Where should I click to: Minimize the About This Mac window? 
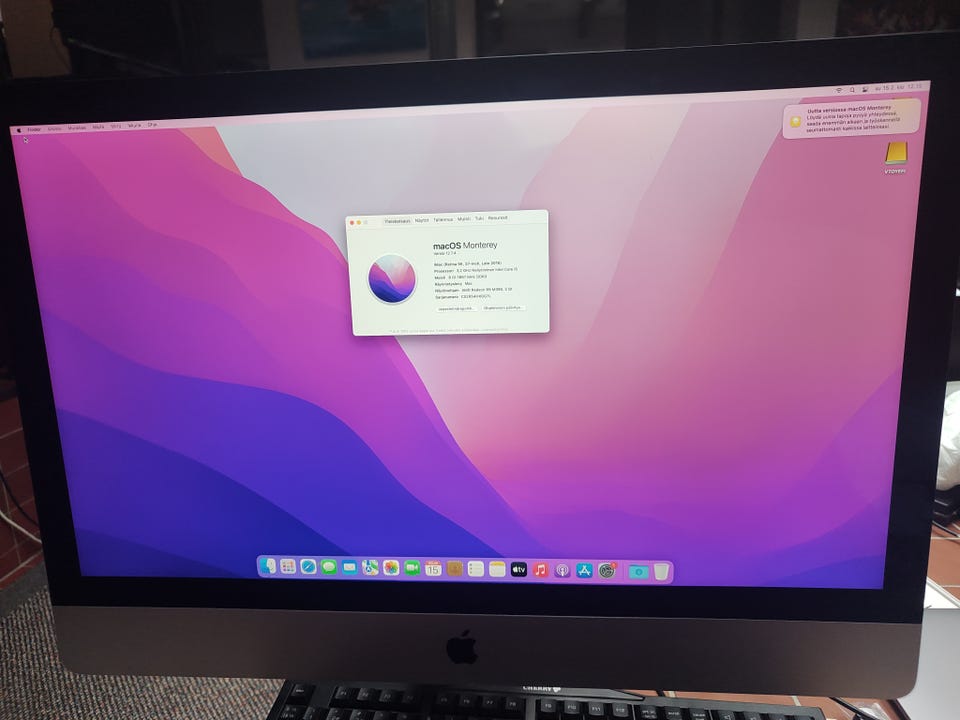[359, 222]
